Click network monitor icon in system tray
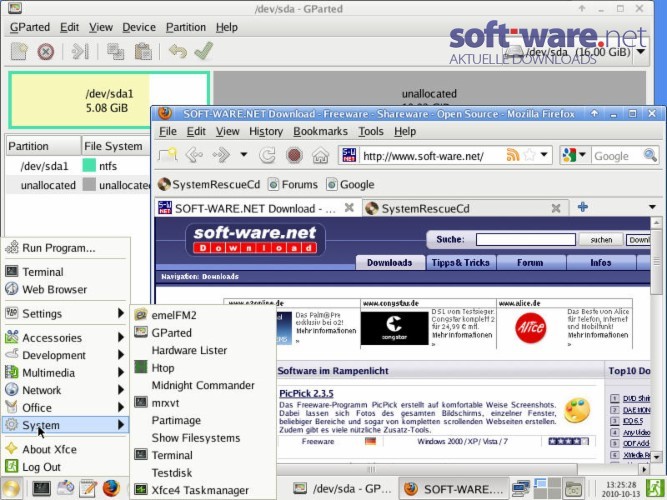 [x=521, y=489]
